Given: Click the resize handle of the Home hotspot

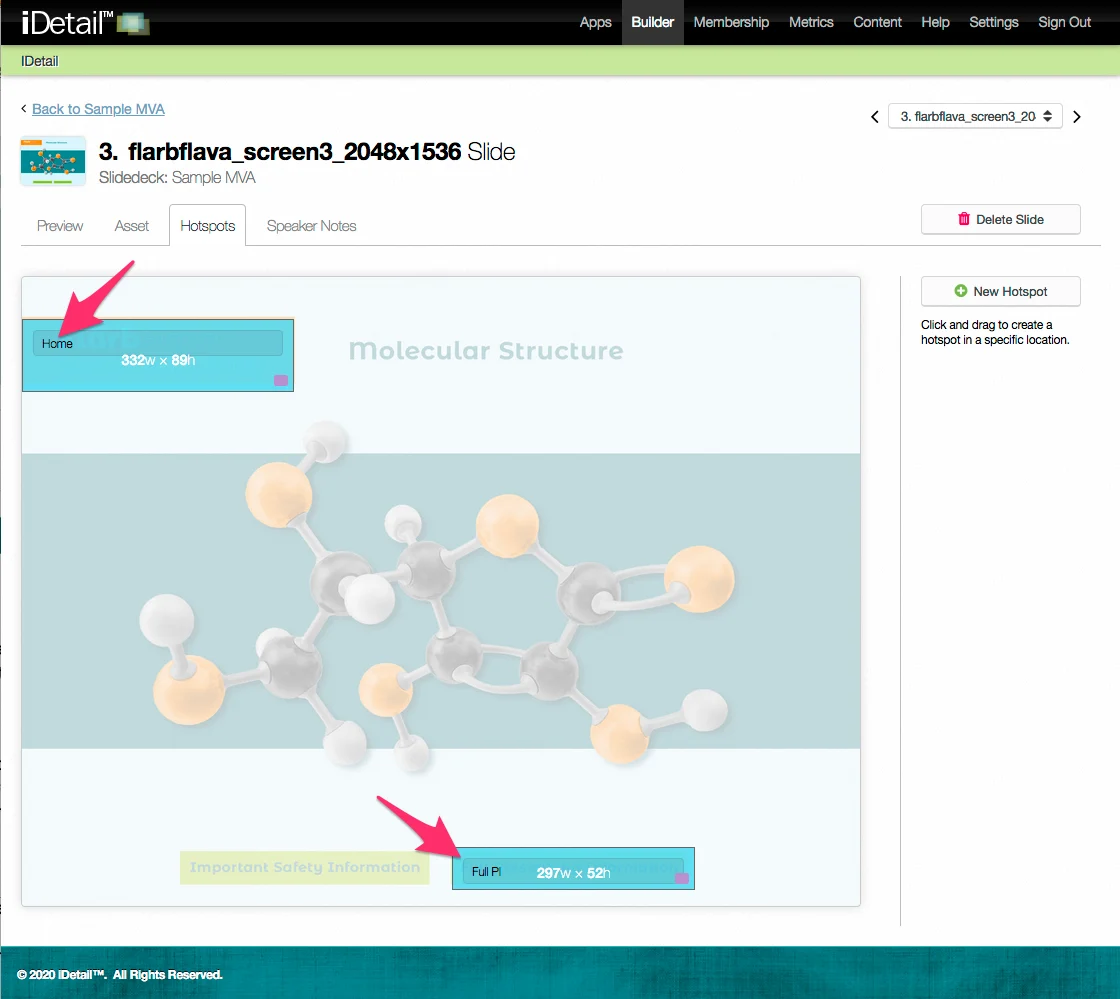Looking at the screenshot, I should click(x=281, y=381).
